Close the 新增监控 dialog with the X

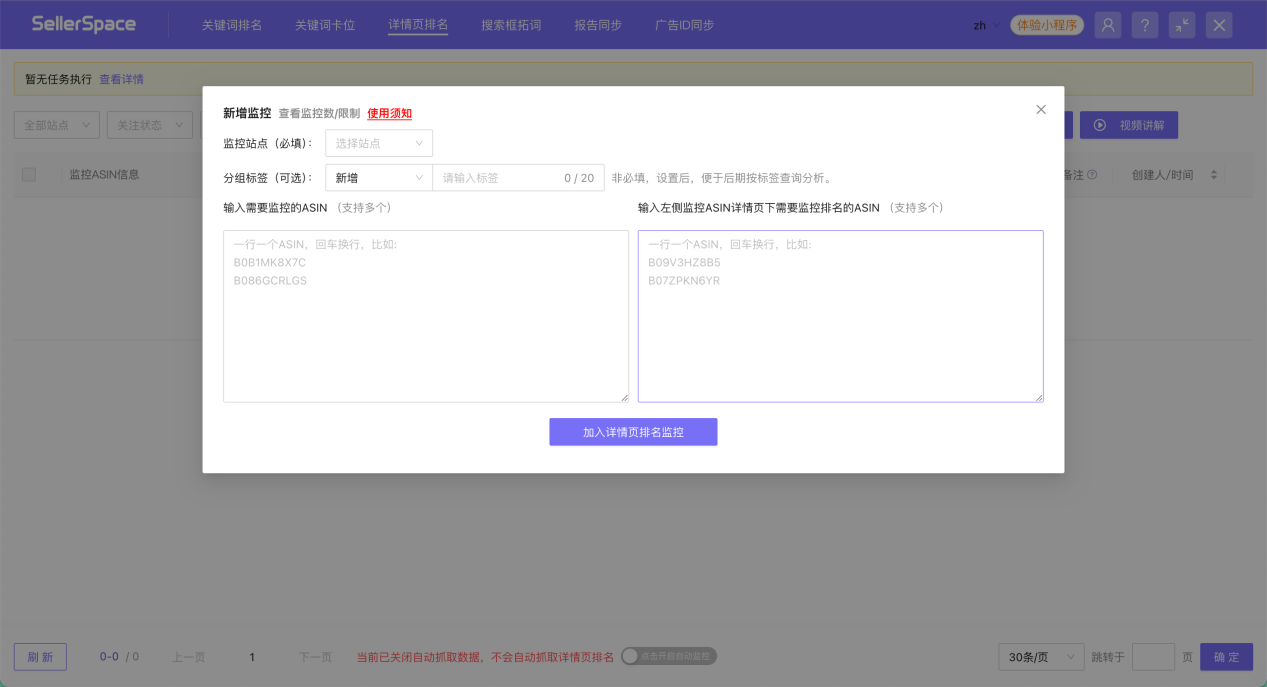(x=1040, y=109)
